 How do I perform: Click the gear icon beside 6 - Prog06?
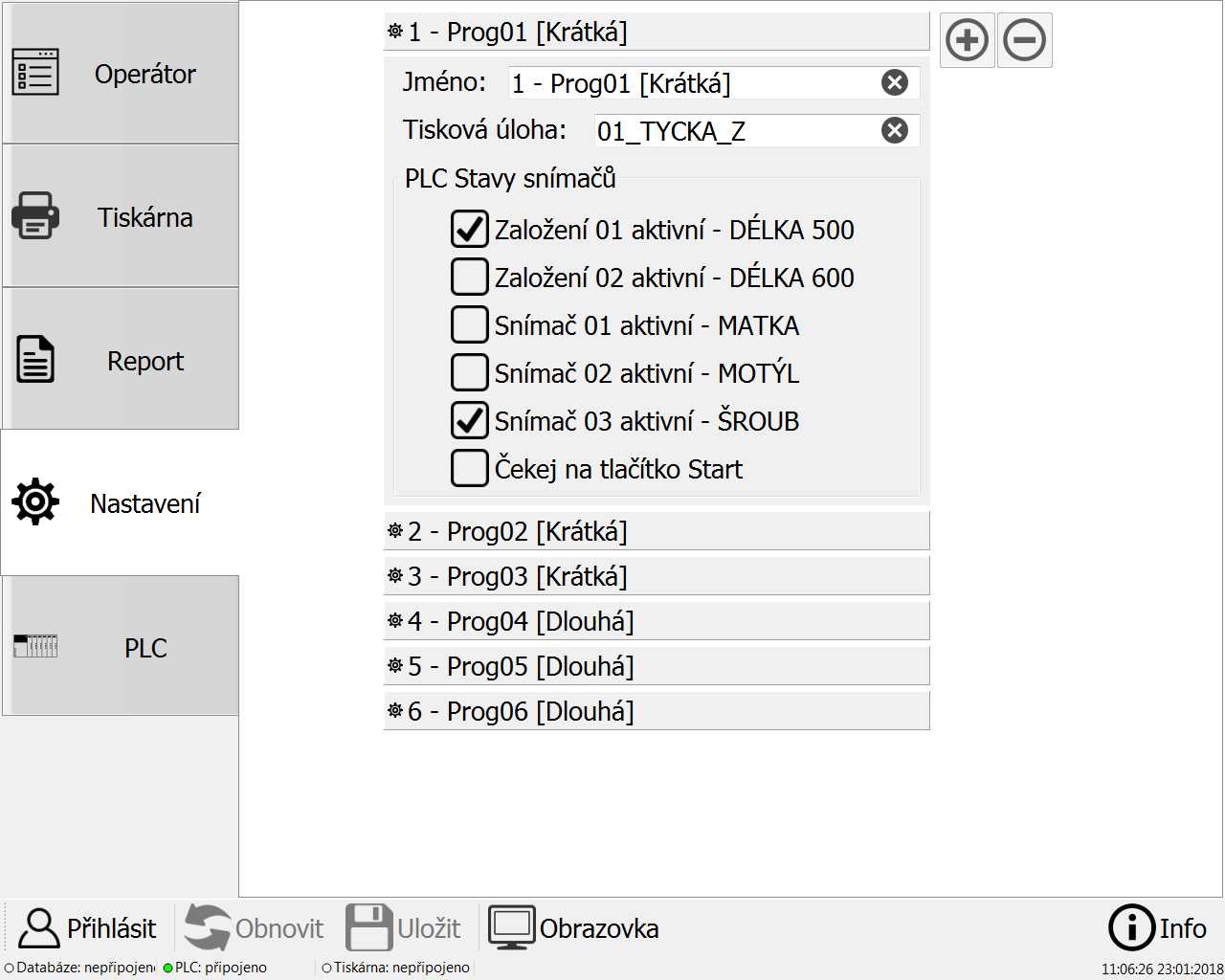[395, 710]
